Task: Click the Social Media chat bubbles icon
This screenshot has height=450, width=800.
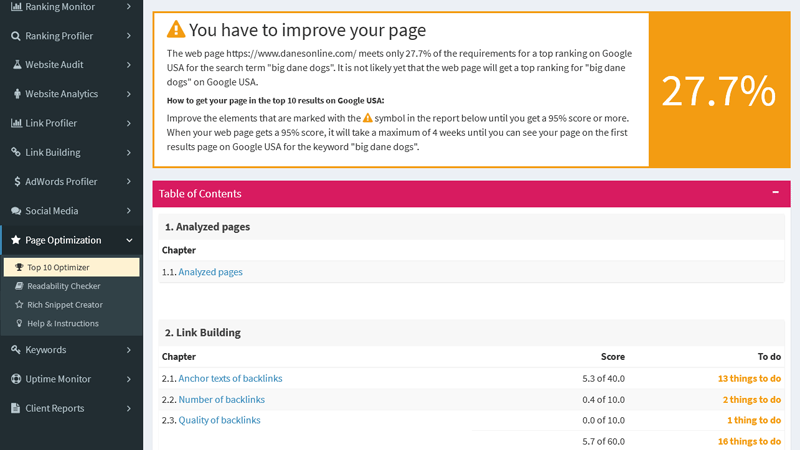Action: coord(16,211)
